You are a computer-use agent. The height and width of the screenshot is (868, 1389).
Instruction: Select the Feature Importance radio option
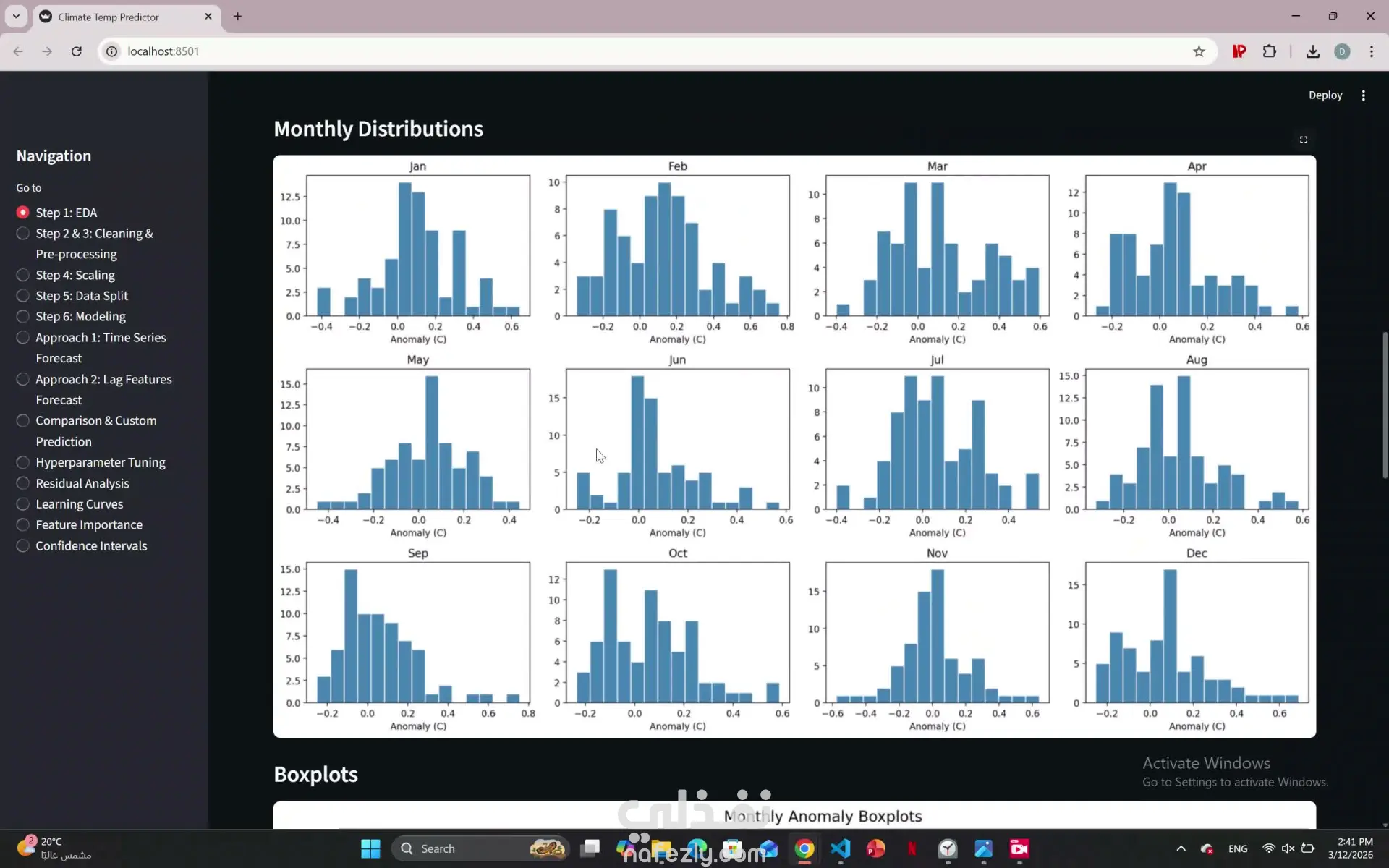pyautogui.click(x=23, y=524)
